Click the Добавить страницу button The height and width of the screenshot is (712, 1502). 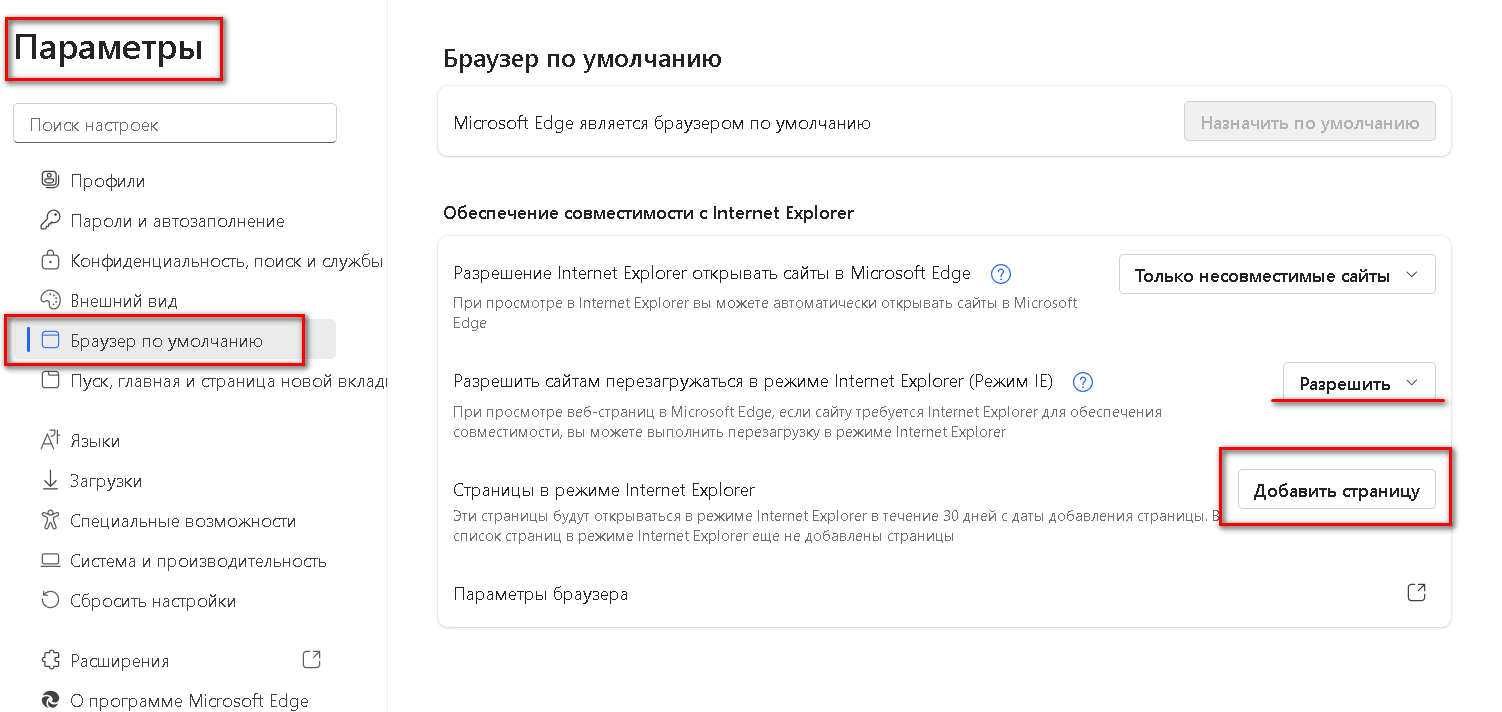pyautogui.click(x=1336, y=489)
